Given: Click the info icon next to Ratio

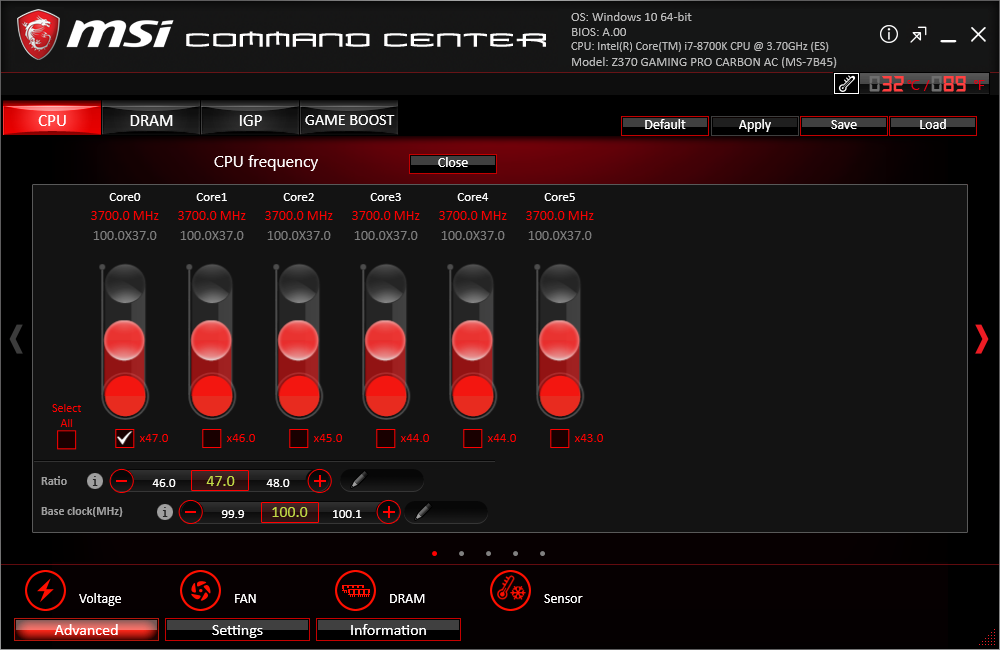Looking at the screenshot, I should pos(94,481).
